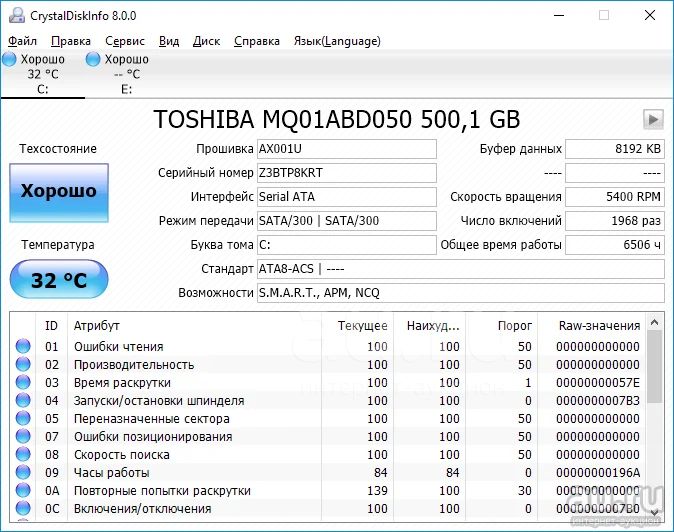
Task: Click status orb of attribute 09
Action: click(23, 472)
